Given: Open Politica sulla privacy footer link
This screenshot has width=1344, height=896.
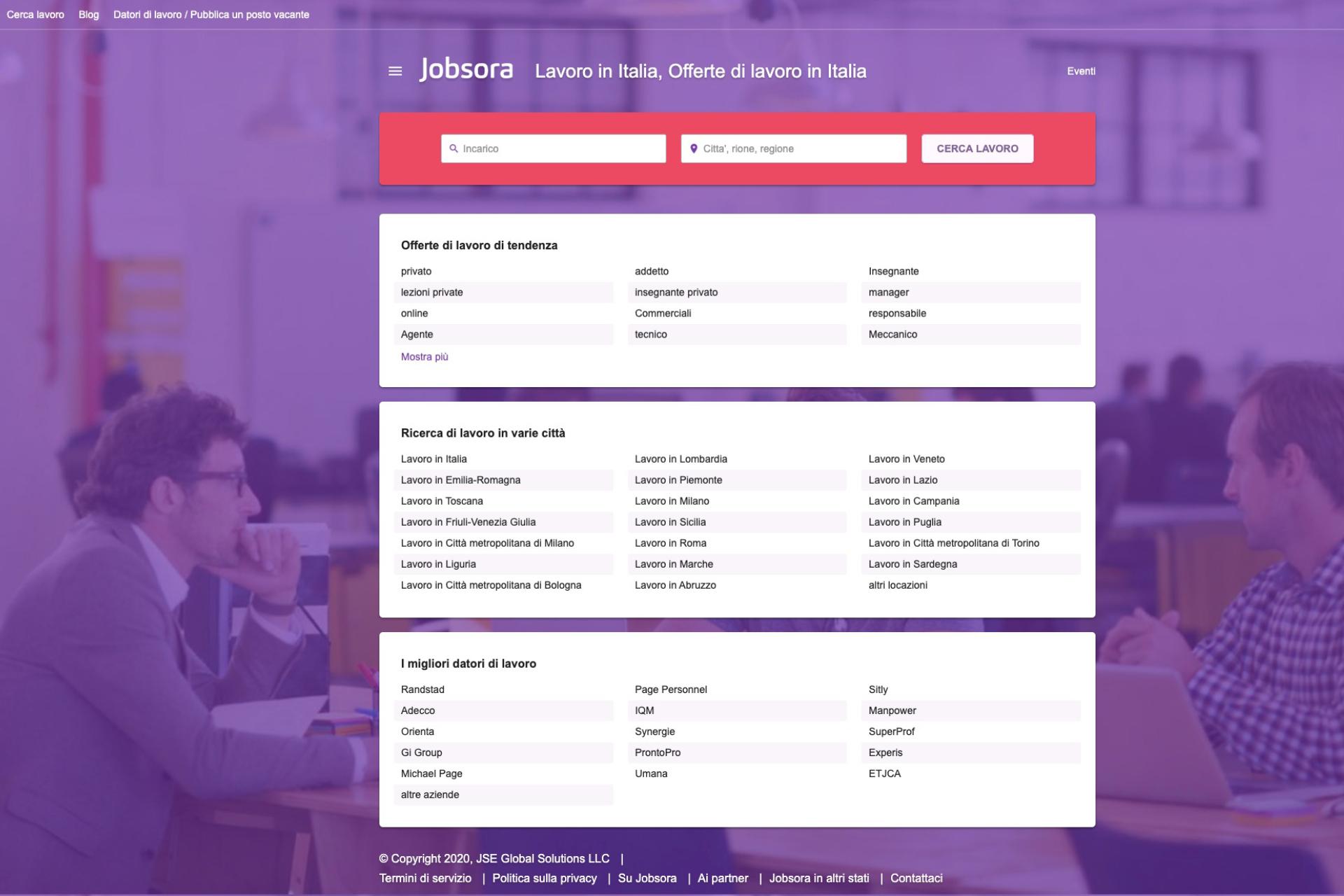Looking at the screenshot, I should [x=545, y=878].
